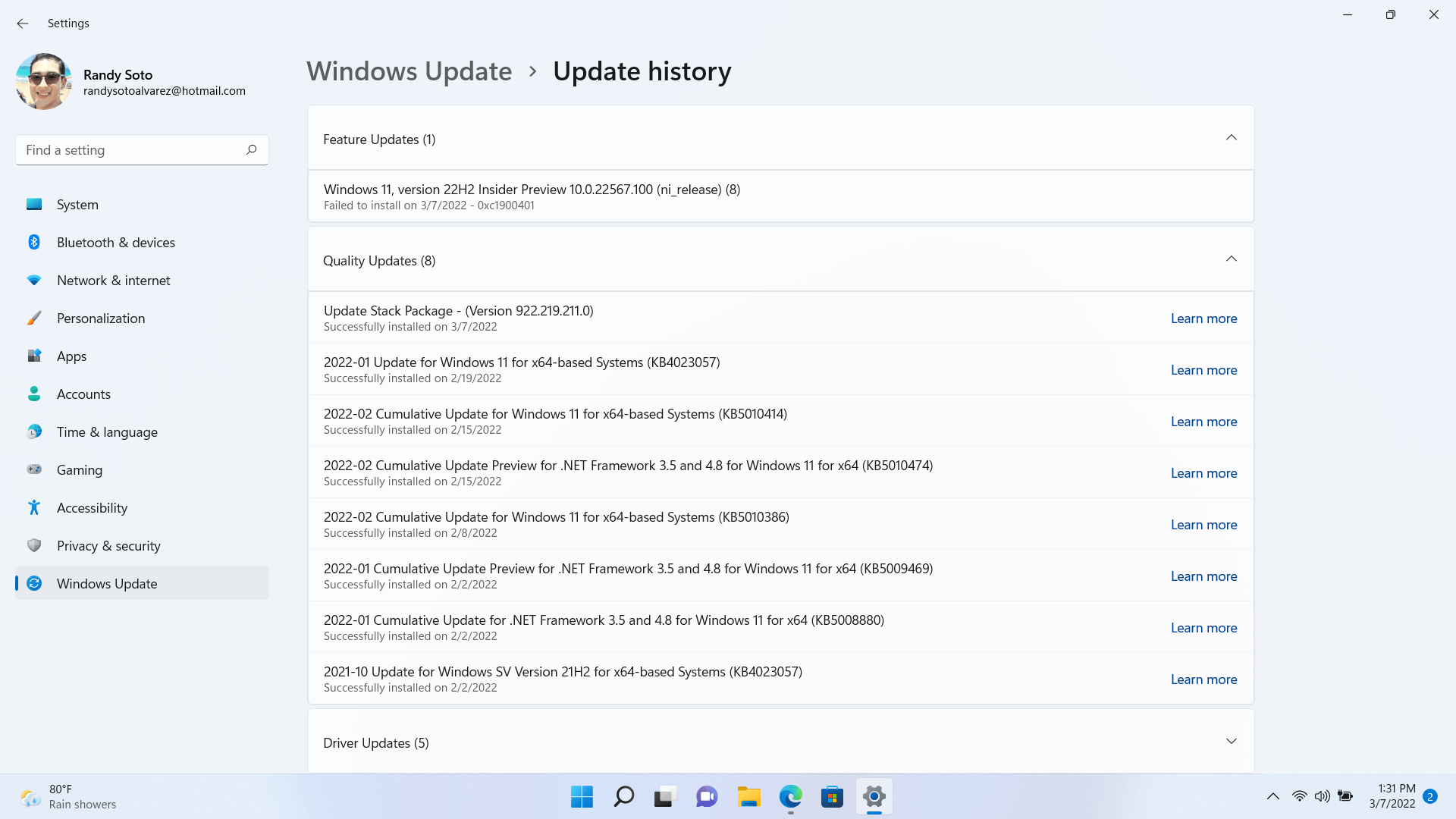Screen dimensions: 1456x819
Task: Collapse the Quality Updates section
Action: click(x=1231, y=259)
